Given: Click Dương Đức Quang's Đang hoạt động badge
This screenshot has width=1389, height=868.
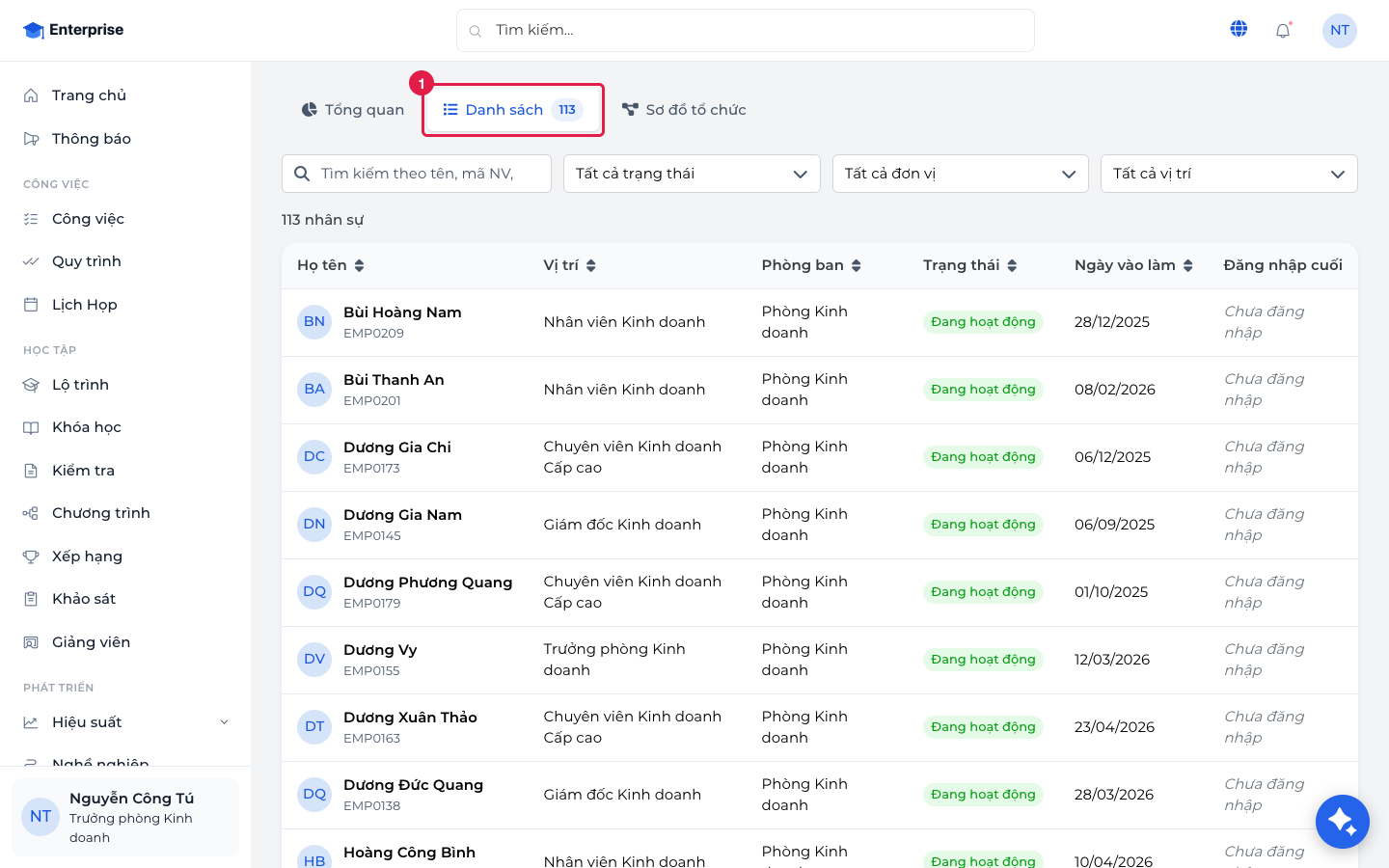Looking at the screenshot, I should click(983, 795).
